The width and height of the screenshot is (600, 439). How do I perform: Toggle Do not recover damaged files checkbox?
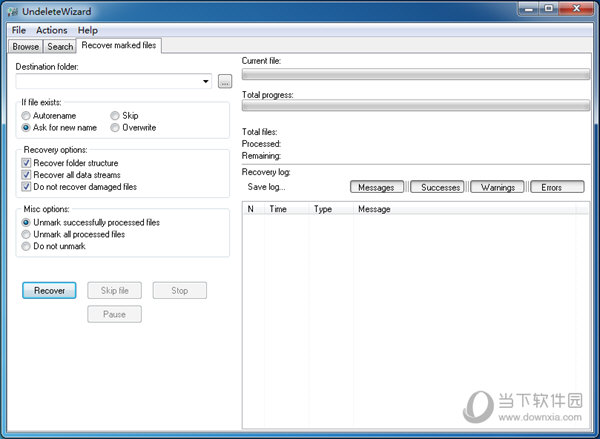pos(79,187)
